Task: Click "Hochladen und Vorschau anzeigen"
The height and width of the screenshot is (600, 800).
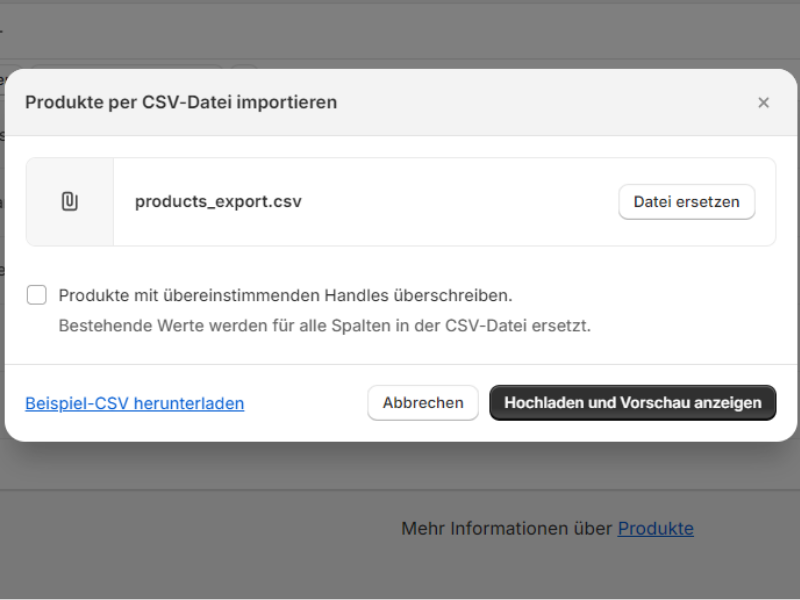Action: (632, 402)
